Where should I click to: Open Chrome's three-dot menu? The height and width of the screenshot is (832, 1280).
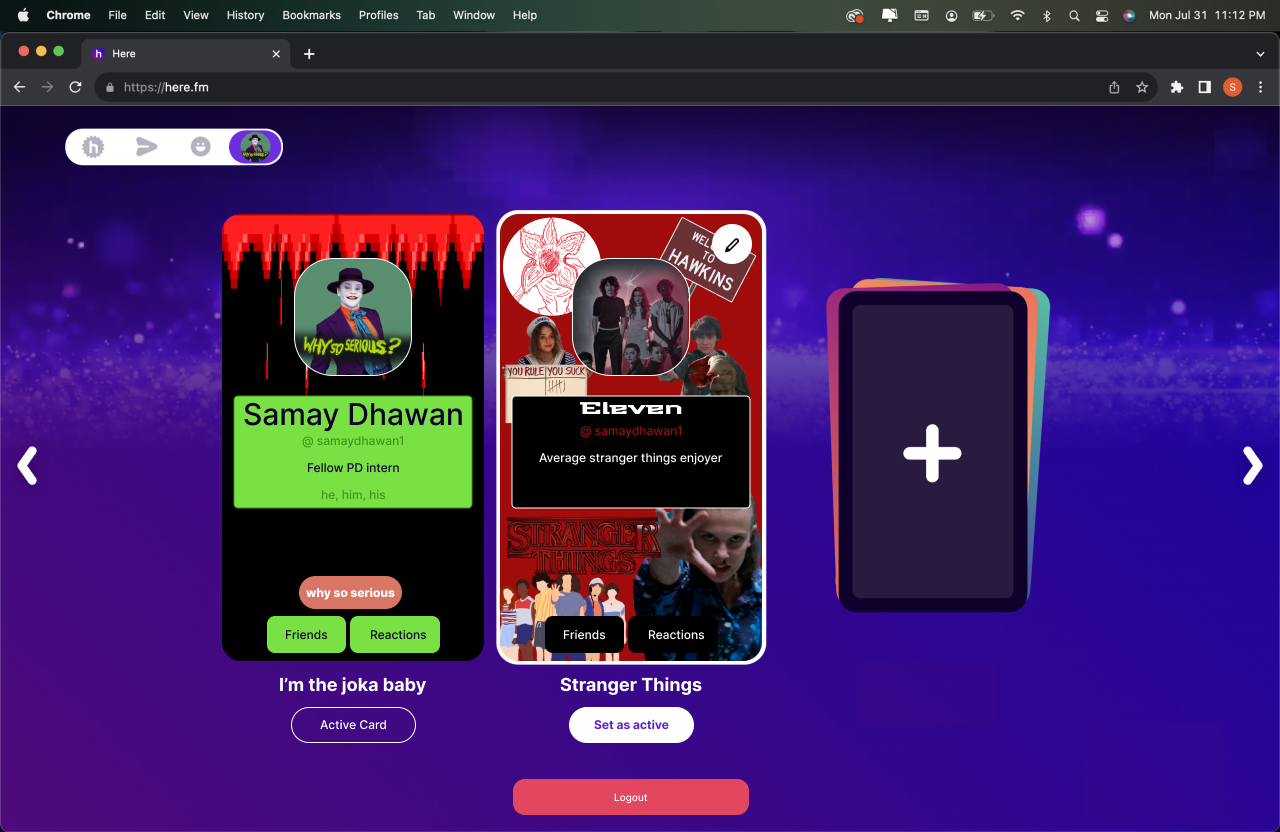[x=1260, y=87]
